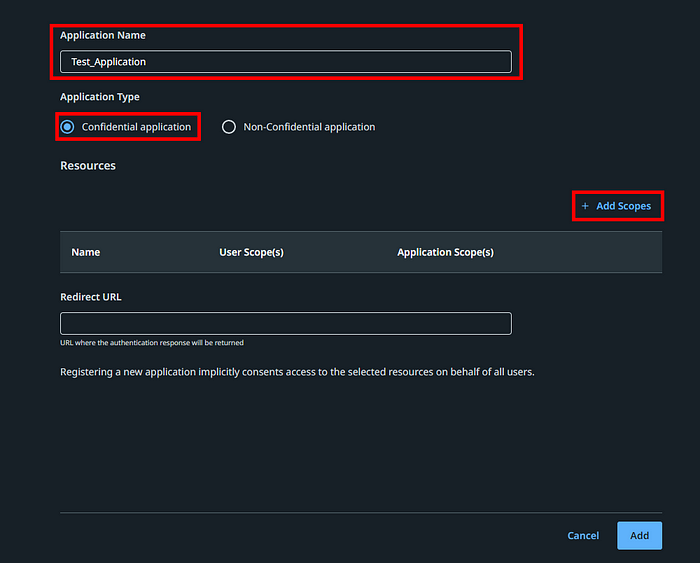Screen dimensions: 700x563
Task: Select Non-Confidential application radio button
Action: click(229, 127)
